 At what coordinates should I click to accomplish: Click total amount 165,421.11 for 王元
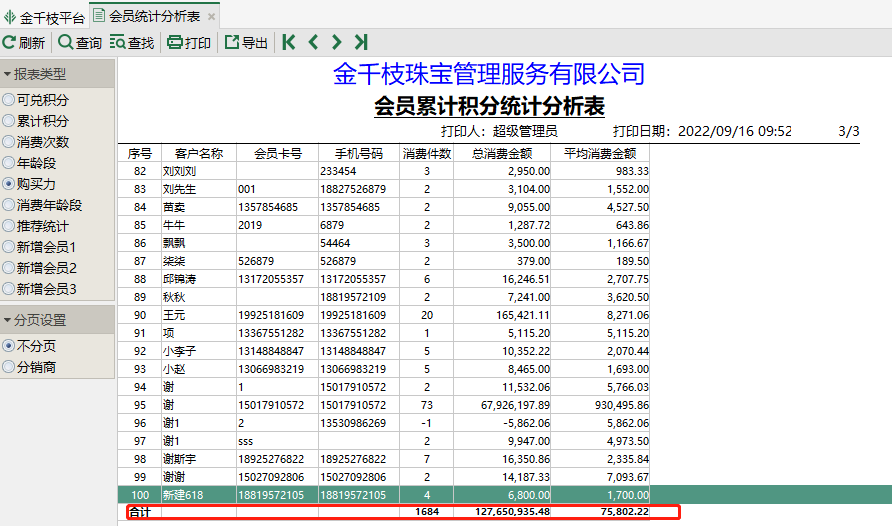pyautogui.click(x=522, y=316)
